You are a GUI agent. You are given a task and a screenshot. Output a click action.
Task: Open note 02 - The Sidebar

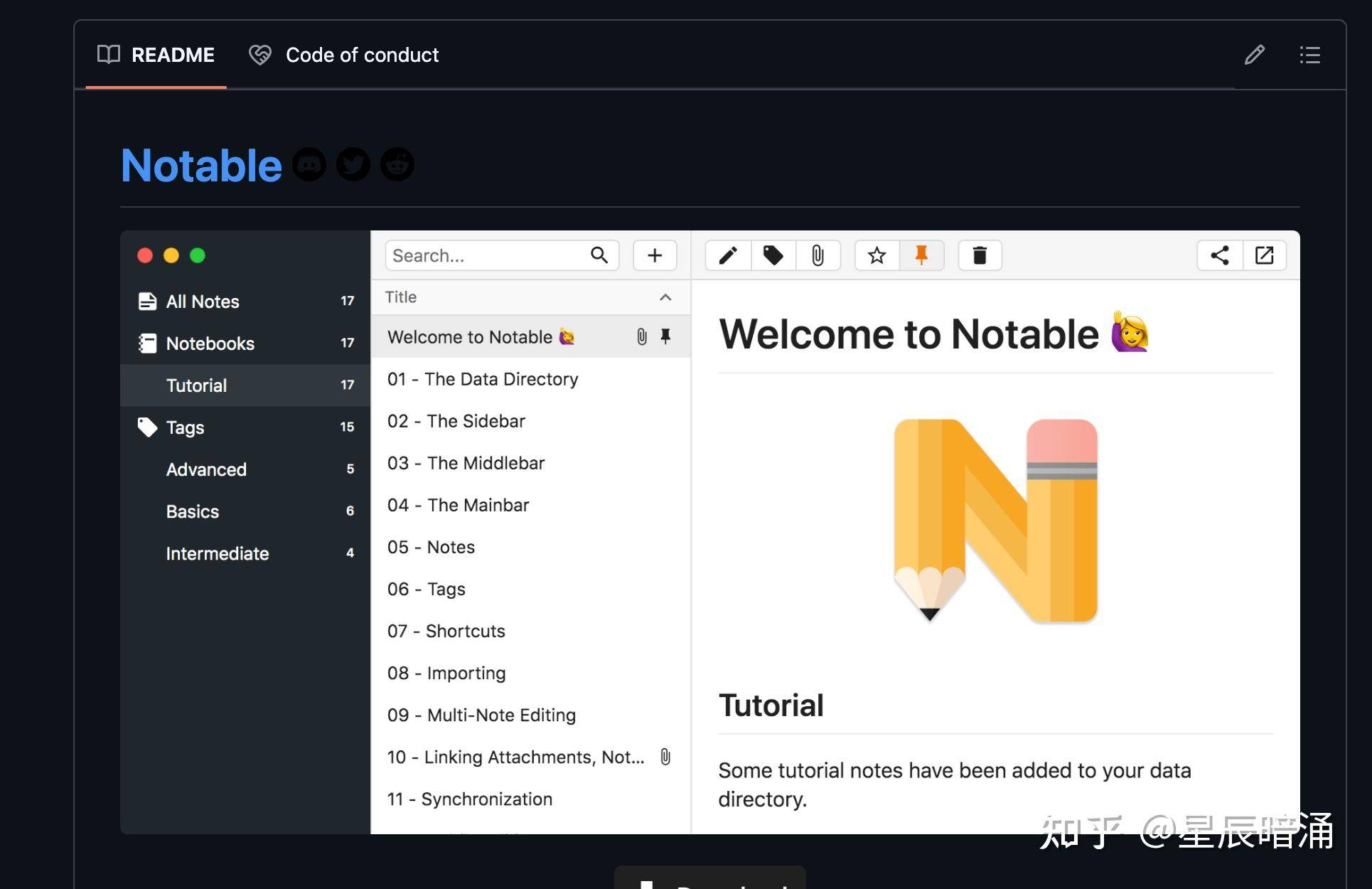point(530,421)
